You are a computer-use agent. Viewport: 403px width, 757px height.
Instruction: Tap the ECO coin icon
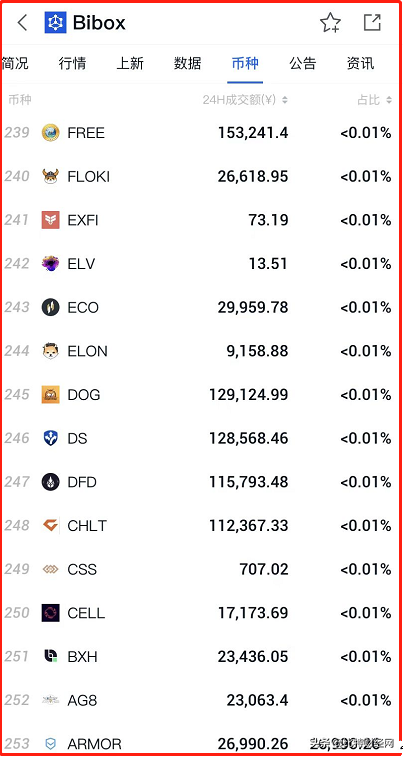[50, 307]
